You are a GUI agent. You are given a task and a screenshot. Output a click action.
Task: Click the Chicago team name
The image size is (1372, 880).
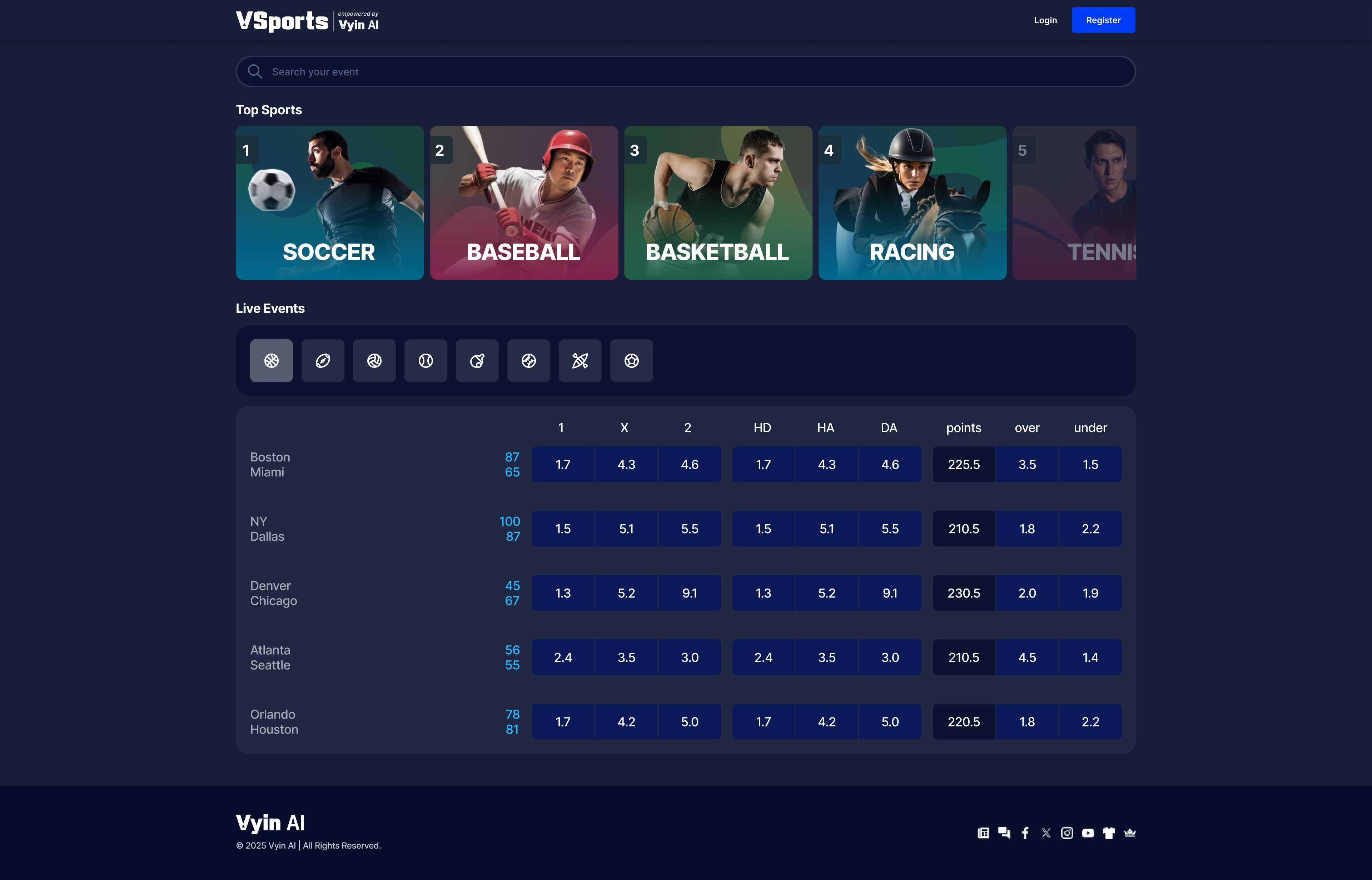[x=273, y=601]
